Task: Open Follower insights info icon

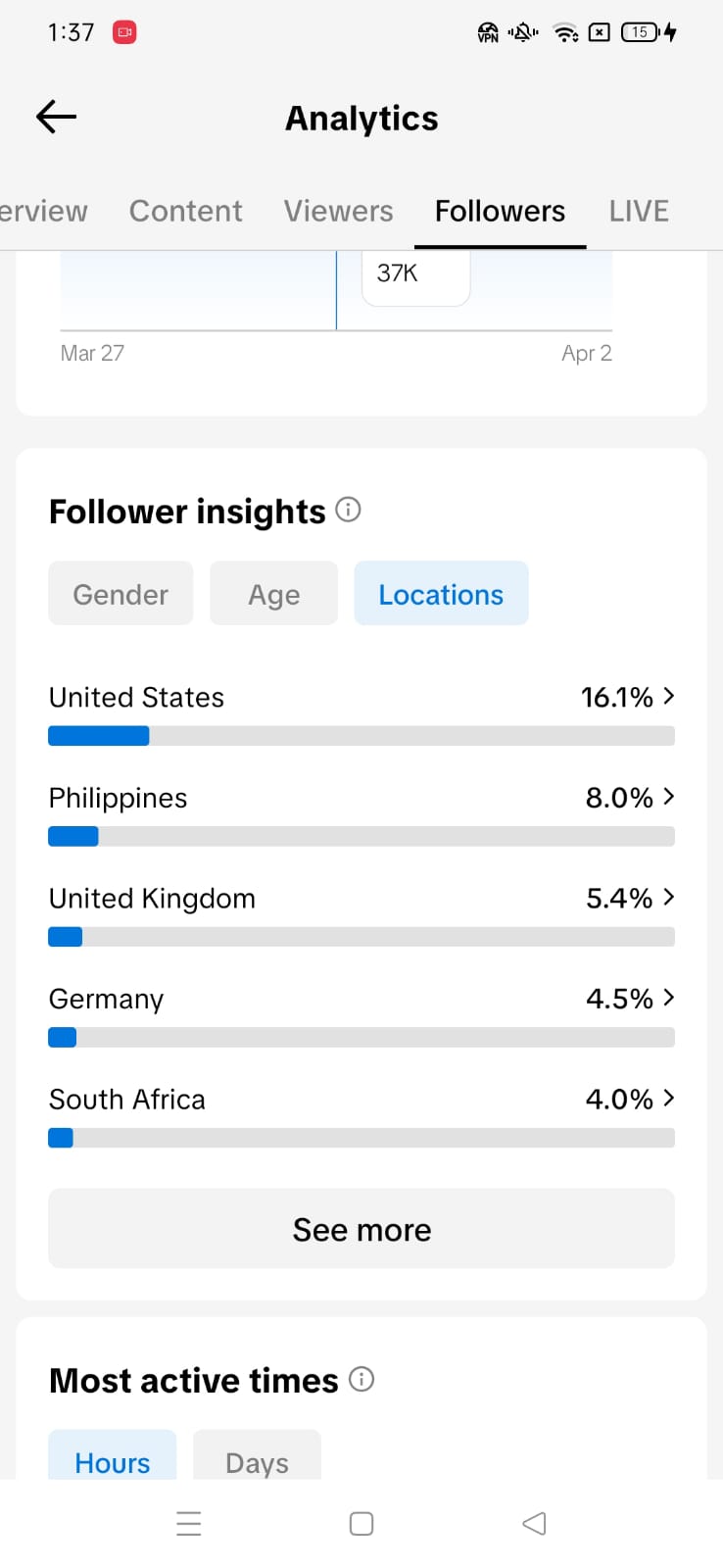Action: coord(348,510)
